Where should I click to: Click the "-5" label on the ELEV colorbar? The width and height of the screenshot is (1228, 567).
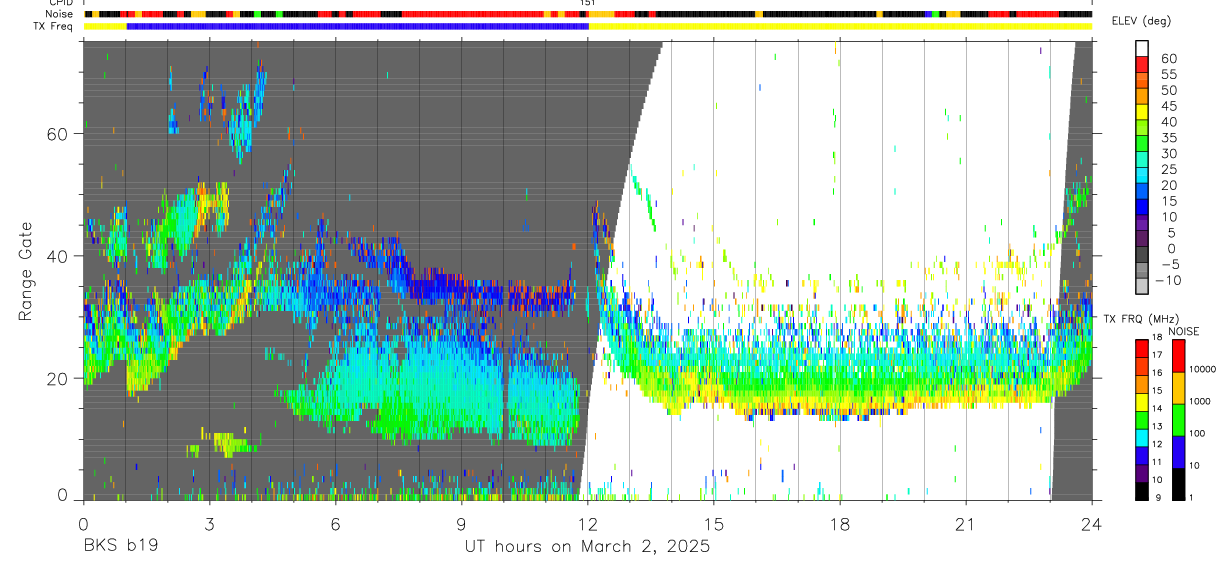pos(1169,264)
